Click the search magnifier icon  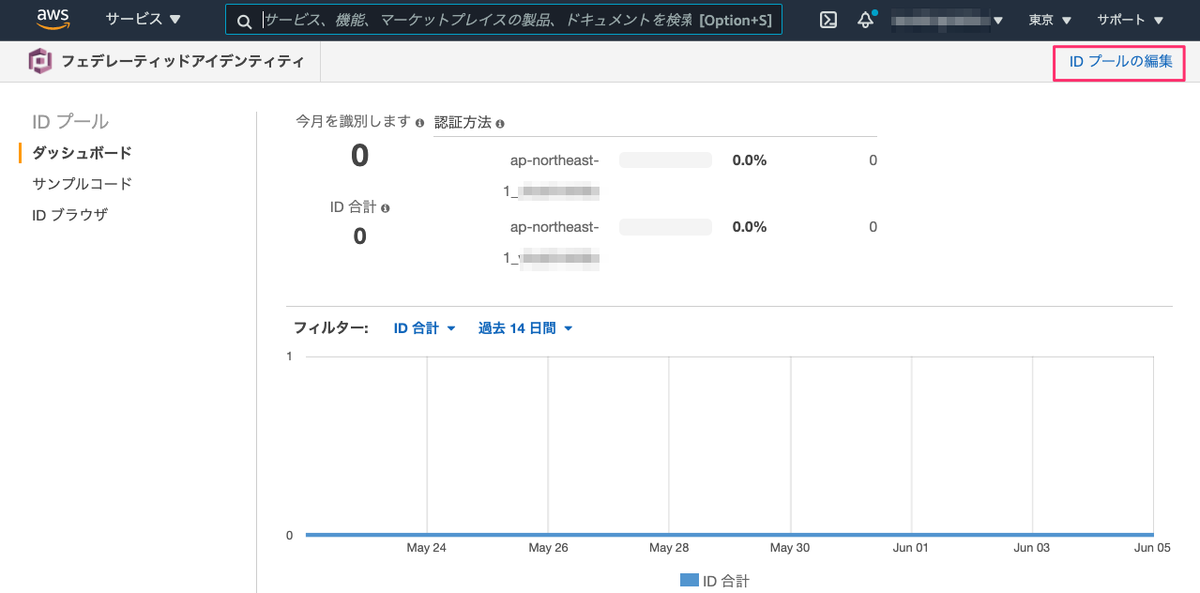[x=243, y=19]
